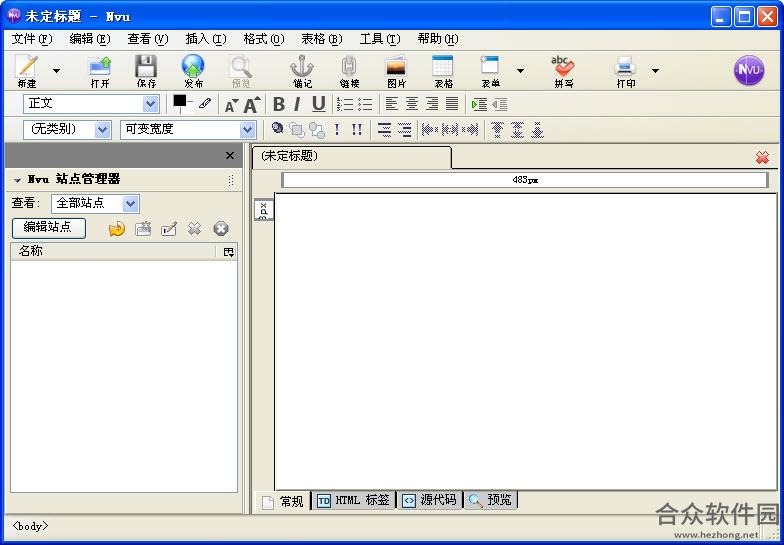Insert a table with the 表格 toolbar icon
784x545 pixels.
(x=443, y=71)
